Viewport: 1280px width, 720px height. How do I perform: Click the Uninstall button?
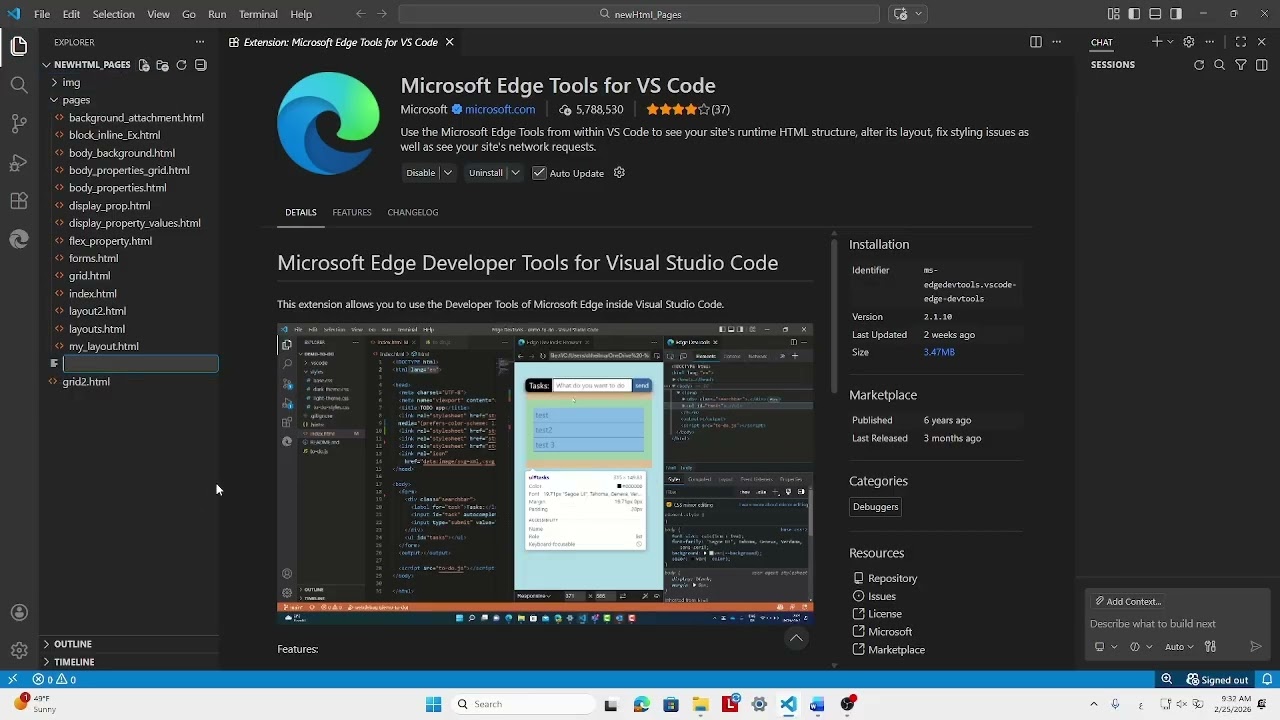(486, 173)
